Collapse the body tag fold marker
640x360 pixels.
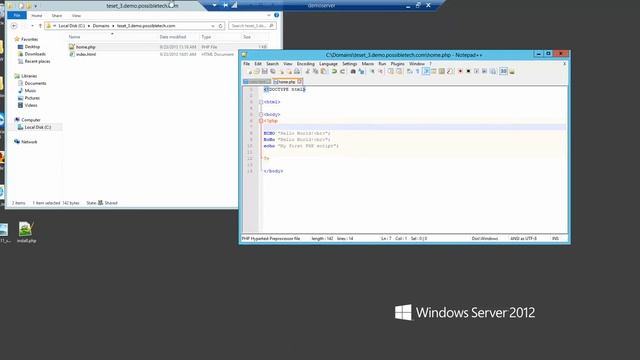pyautogui.click(x=261, y=115)
